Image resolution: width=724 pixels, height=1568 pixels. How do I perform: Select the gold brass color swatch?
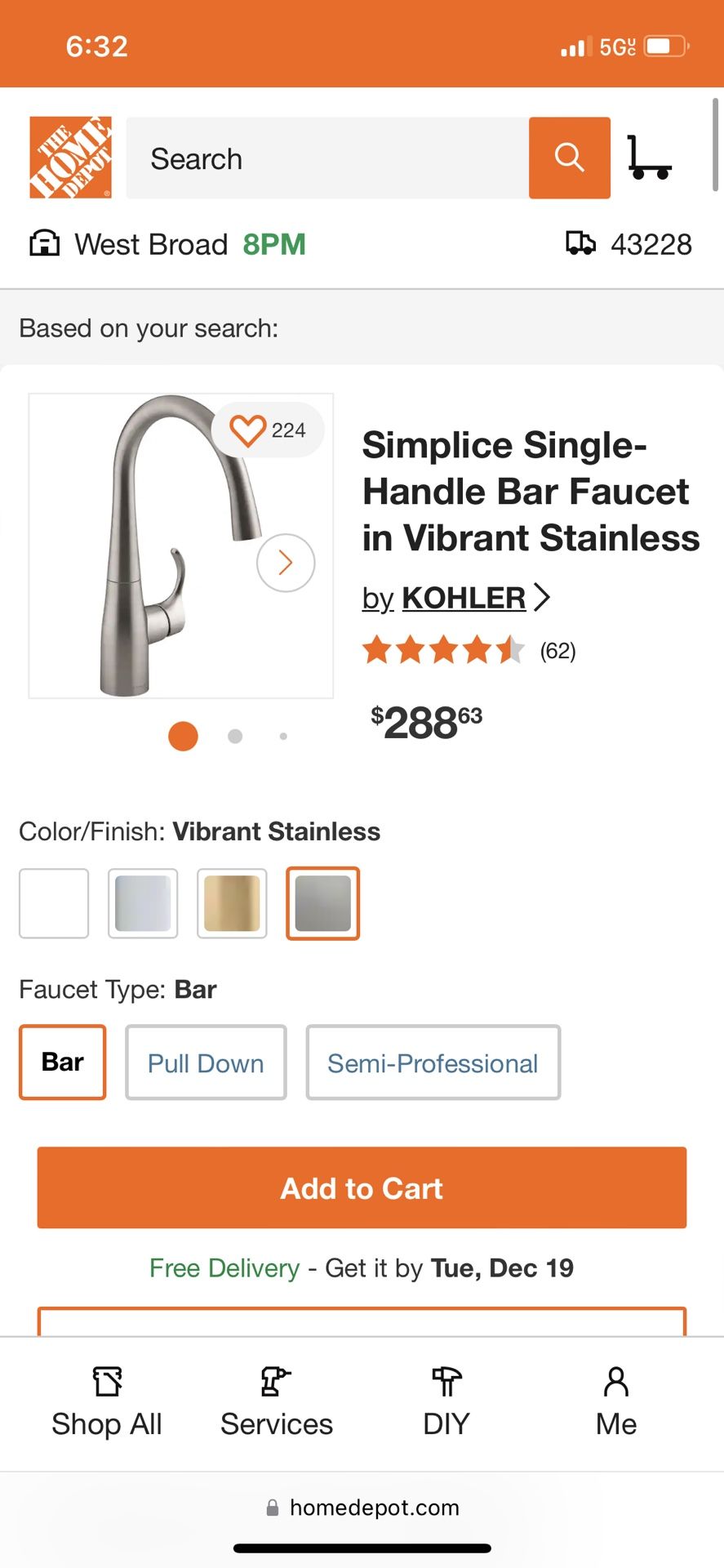click(232, 904)
